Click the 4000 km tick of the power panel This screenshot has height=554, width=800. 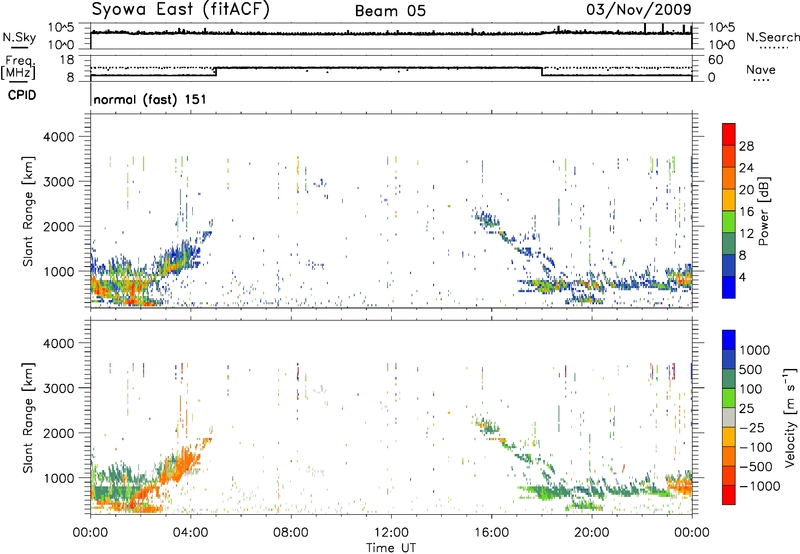coord(58,137)
